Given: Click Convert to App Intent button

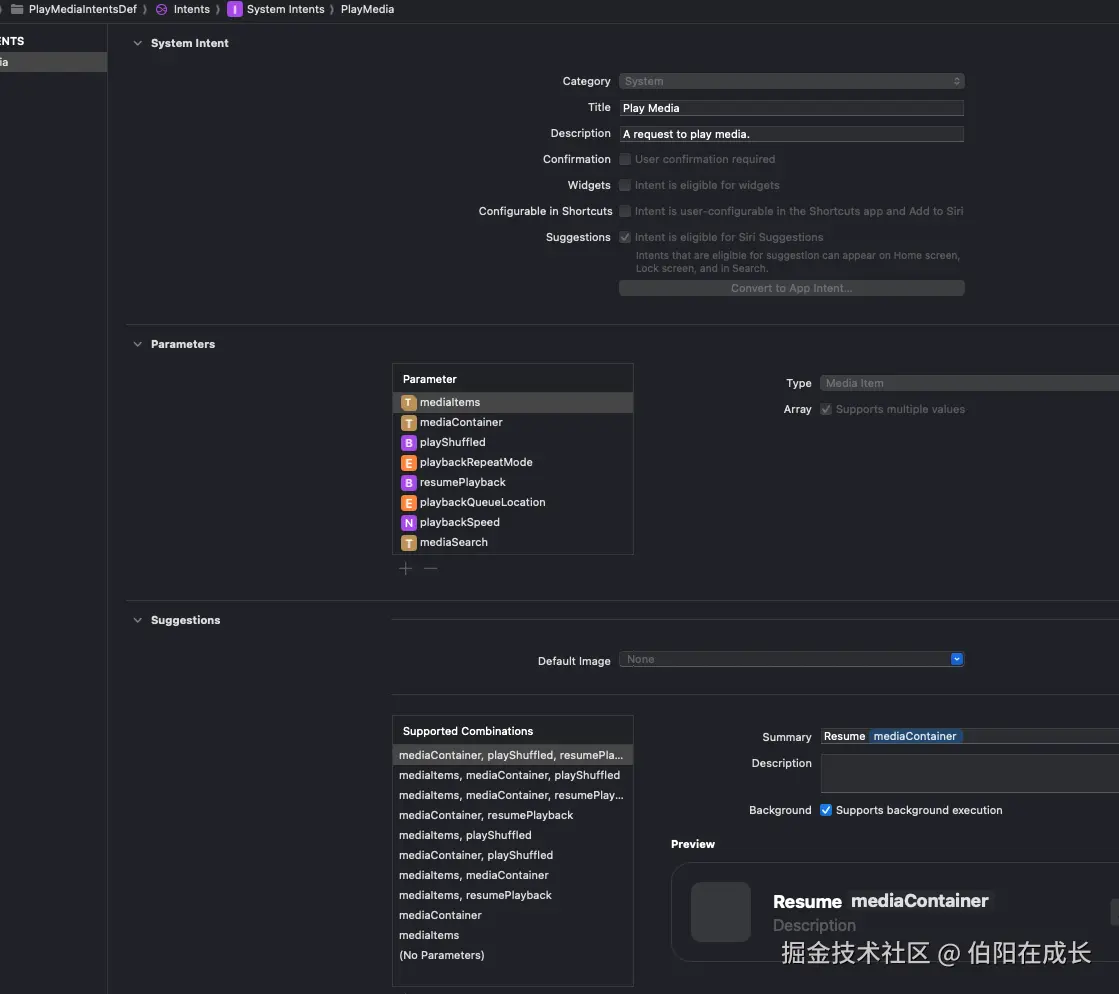Looking at the screenshot, I should click(791, 288).
